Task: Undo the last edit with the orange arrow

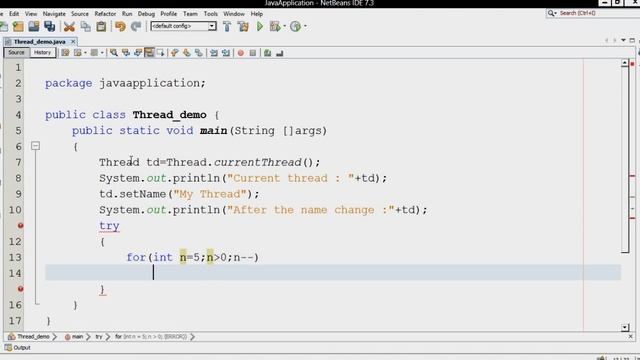Action: [120, 27]
